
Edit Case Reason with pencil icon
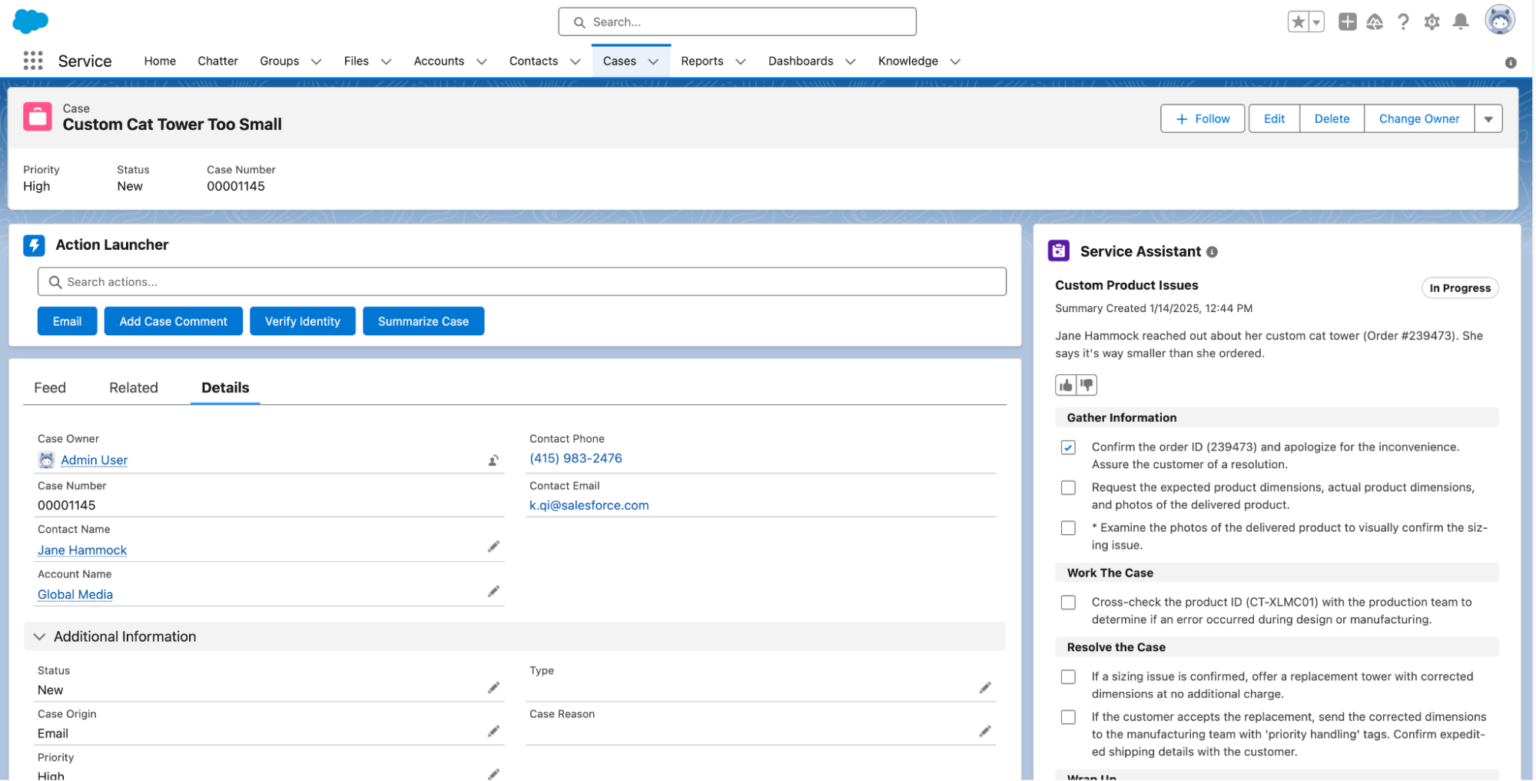tap(985, 732)
